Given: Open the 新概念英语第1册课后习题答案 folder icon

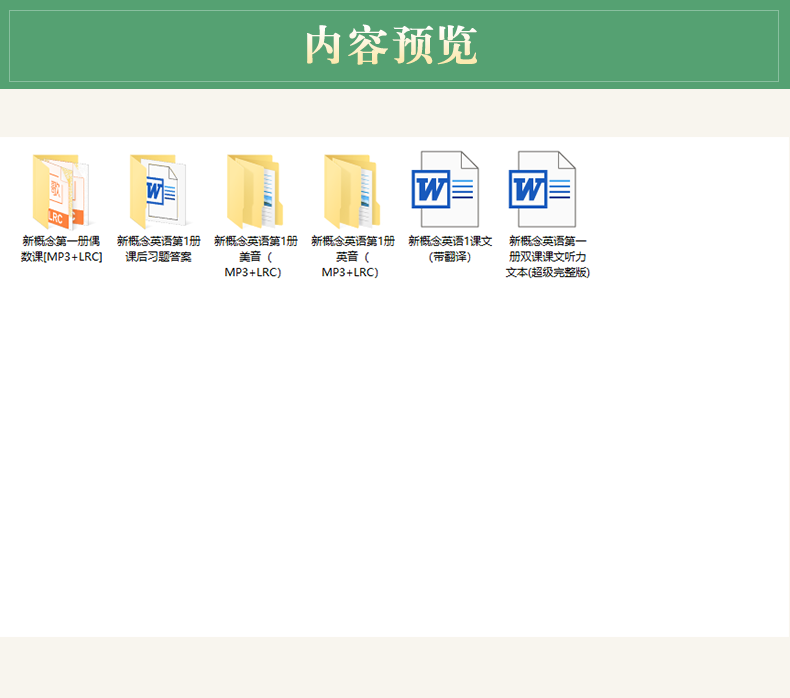Looking at the screenshot, I should 158,192.
